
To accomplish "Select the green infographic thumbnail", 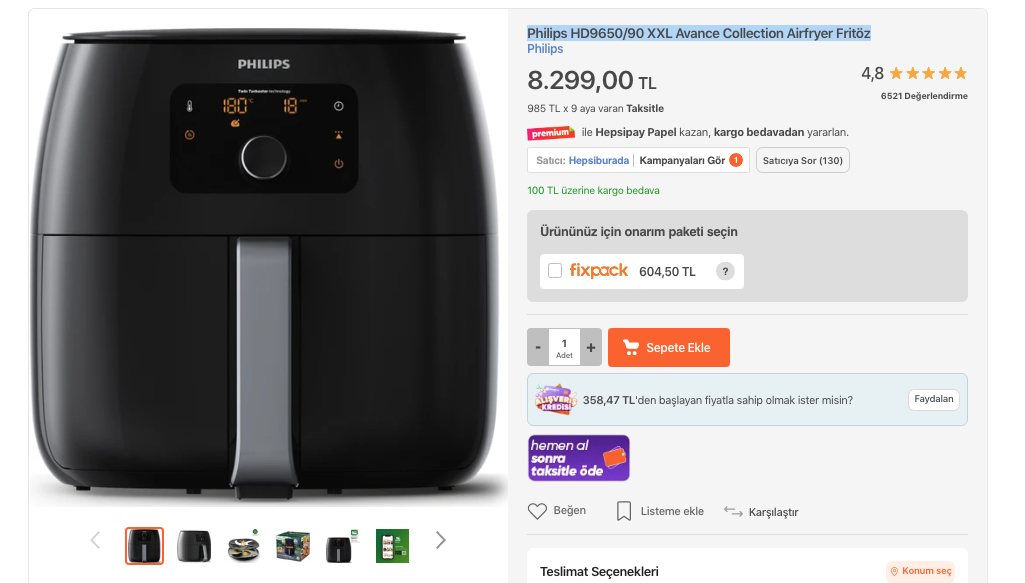I will click(x=392, y=546).
